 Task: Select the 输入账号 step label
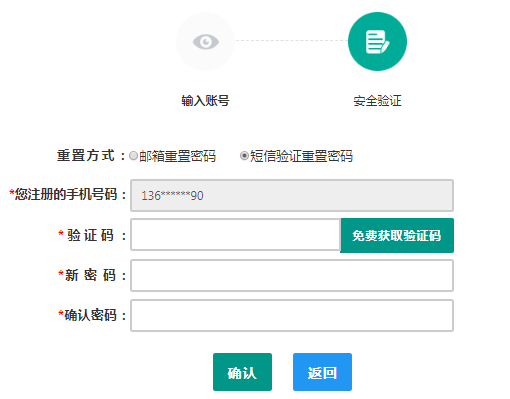click(205, 101)
